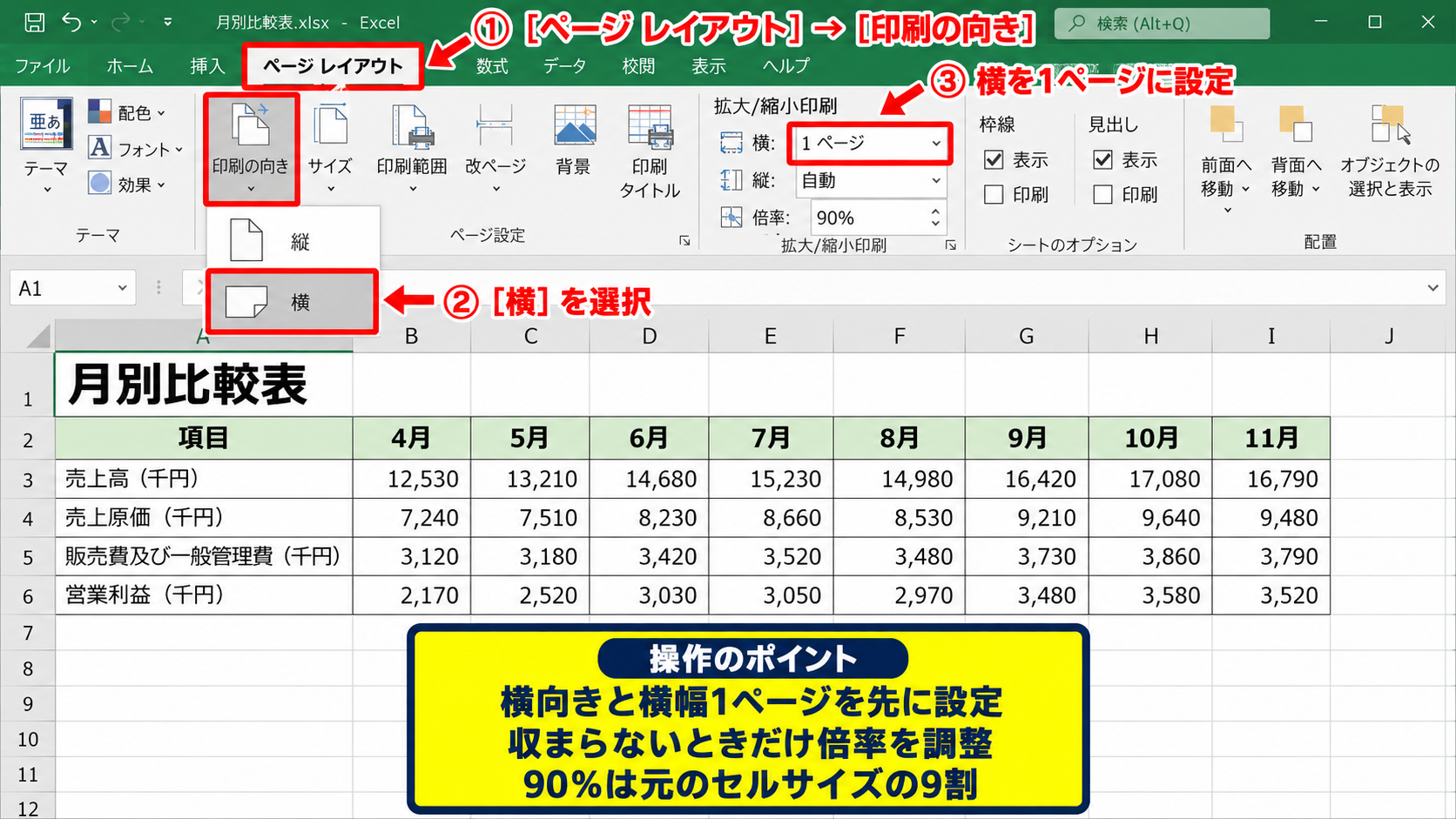Switch to the 数式 tab
1456x819 pixels.
492,66
